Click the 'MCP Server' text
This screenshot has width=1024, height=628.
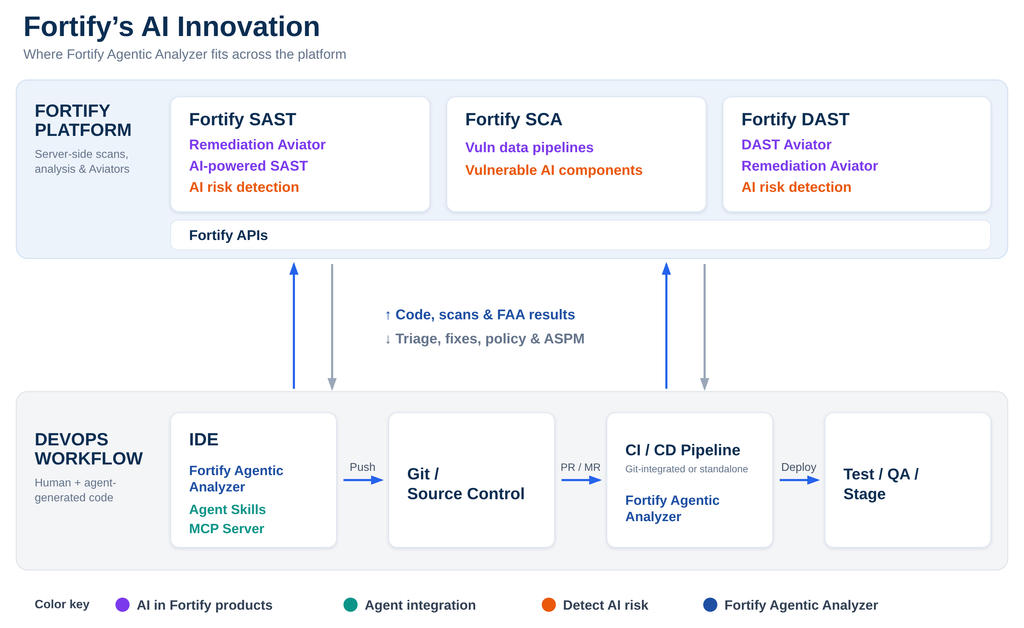click(227, 529)
